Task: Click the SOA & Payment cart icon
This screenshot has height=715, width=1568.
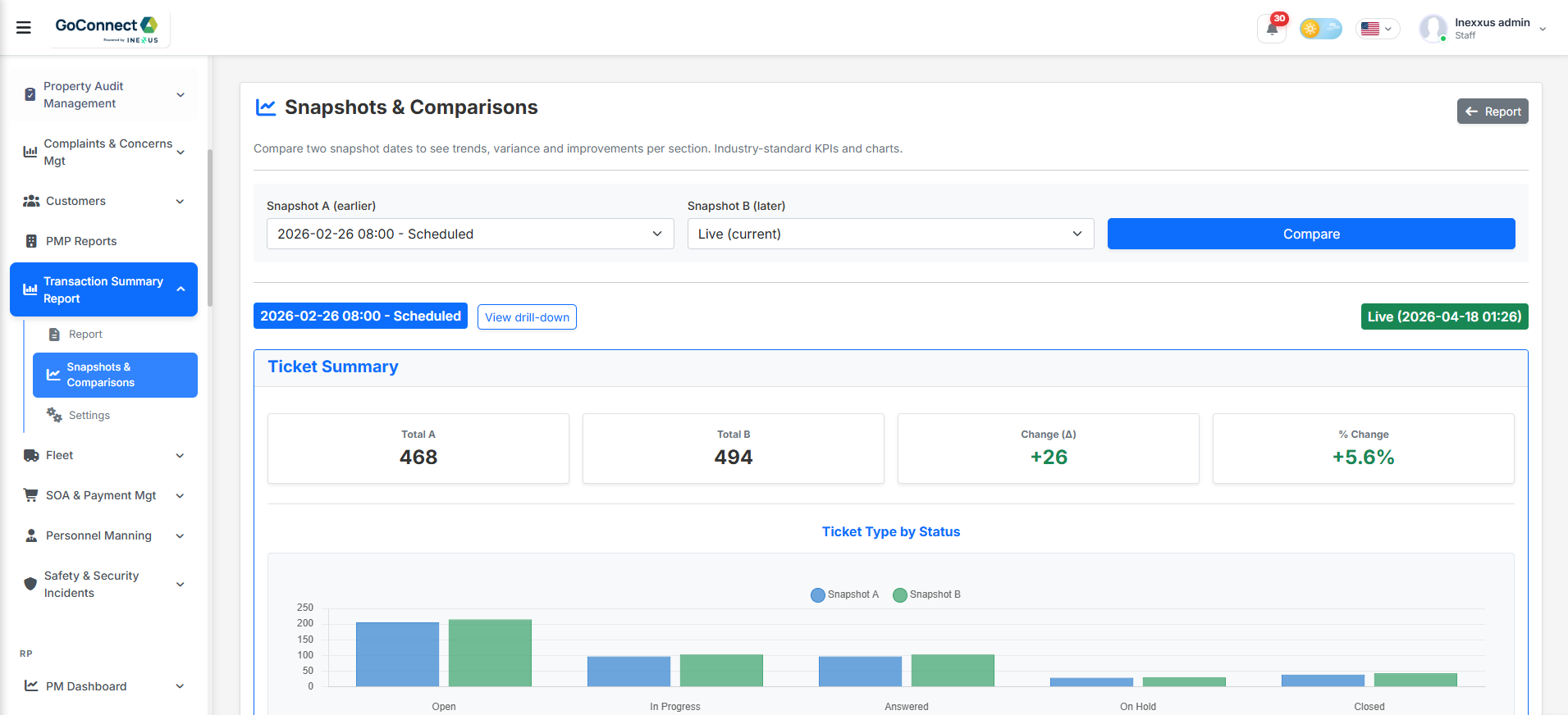Action: (31, 495)
